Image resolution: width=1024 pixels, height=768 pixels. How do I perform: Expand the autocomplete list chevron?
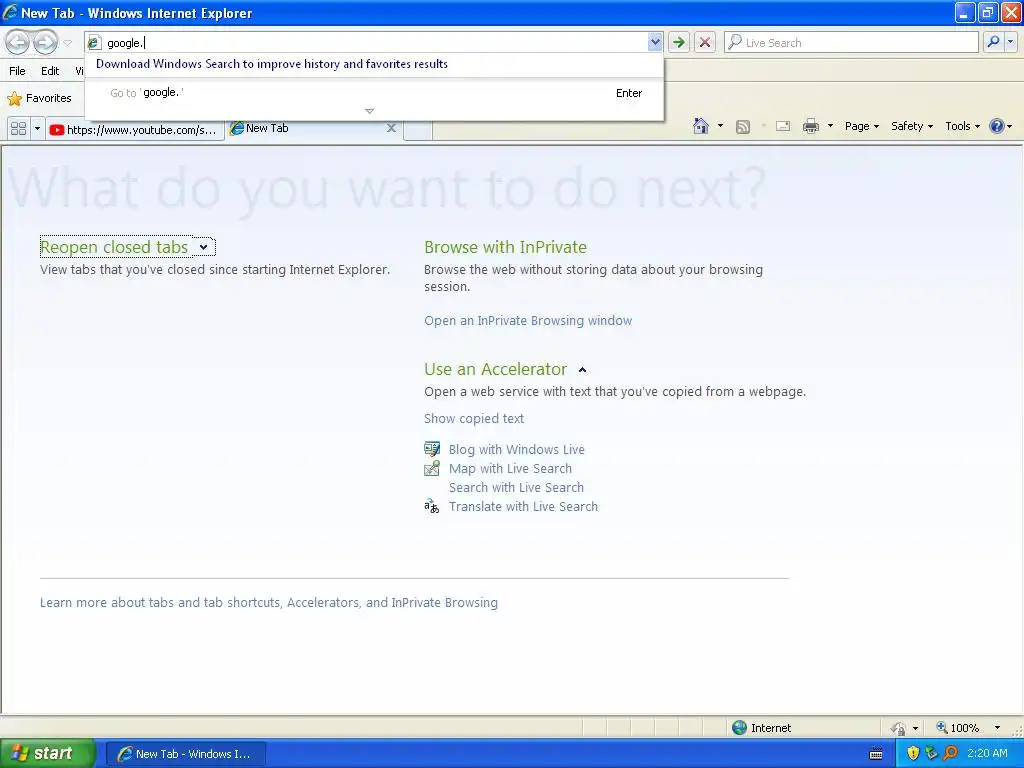click(x=370, y=111)
